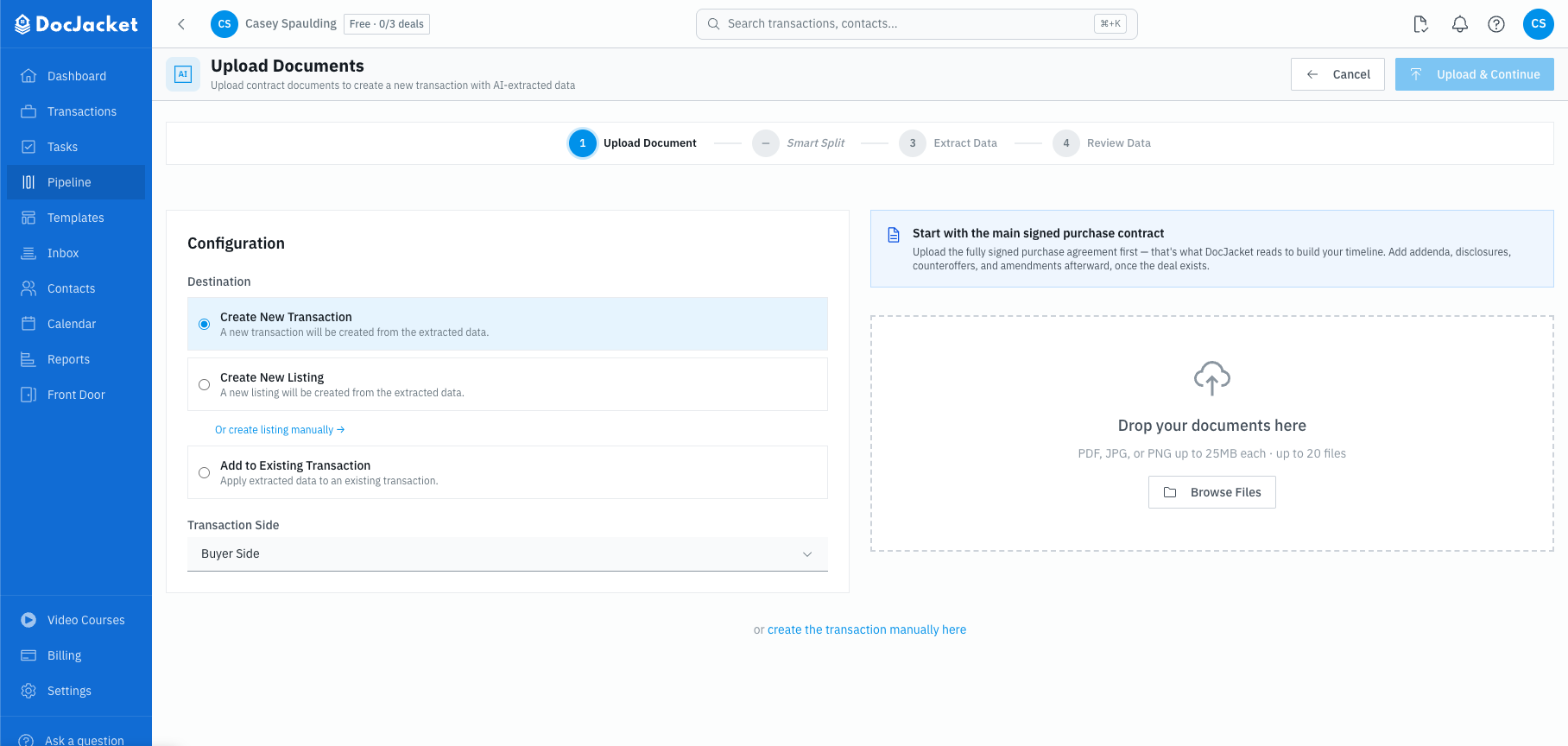Click the Free 0/3 deals badge
Viewport: 1568px width, 746px height.
(387, 24)
